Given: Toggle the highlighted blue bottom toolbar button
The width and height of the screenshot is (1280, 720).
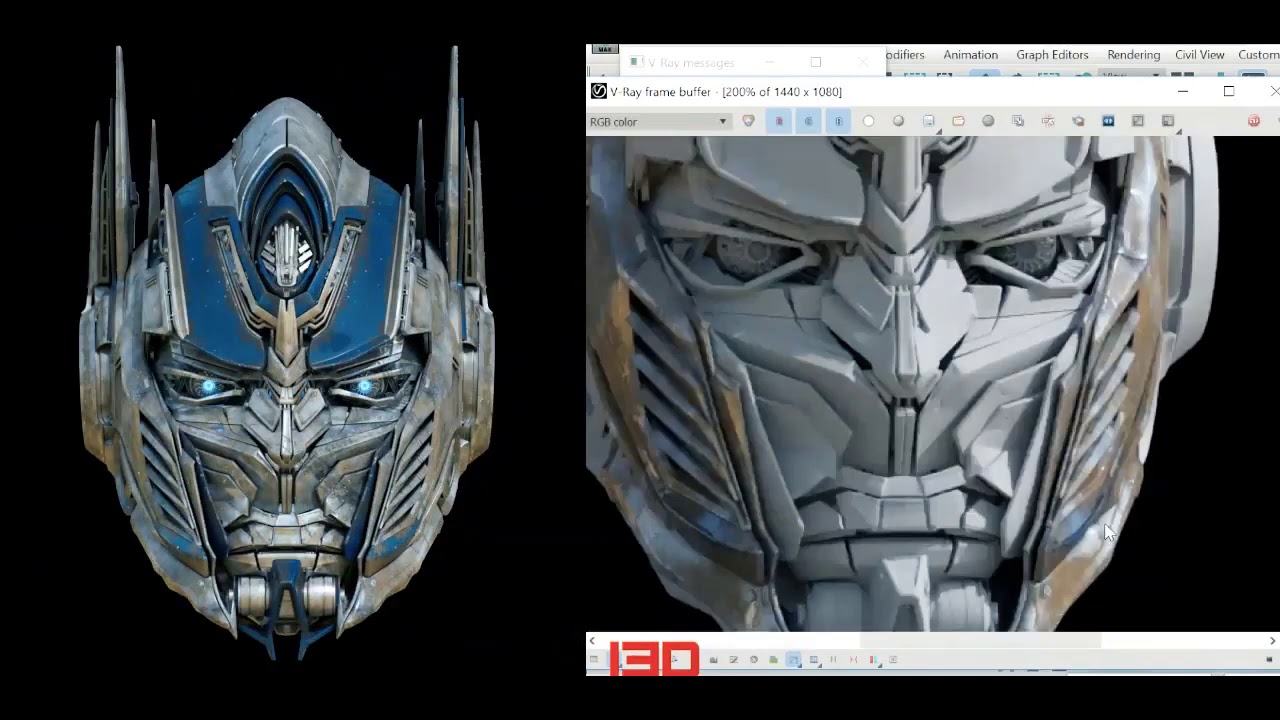Looking at the screenshot, I should tap(793, 660).
